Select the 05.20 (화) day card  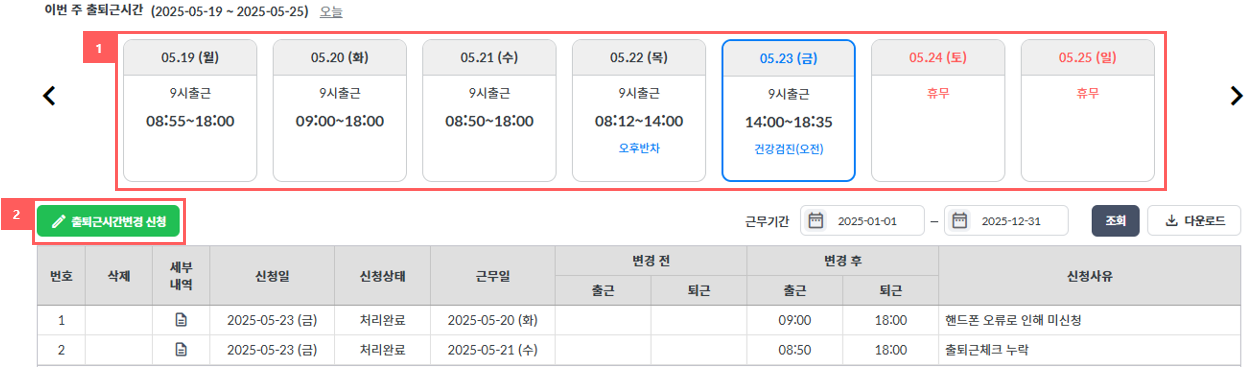(x=339, y=111)
